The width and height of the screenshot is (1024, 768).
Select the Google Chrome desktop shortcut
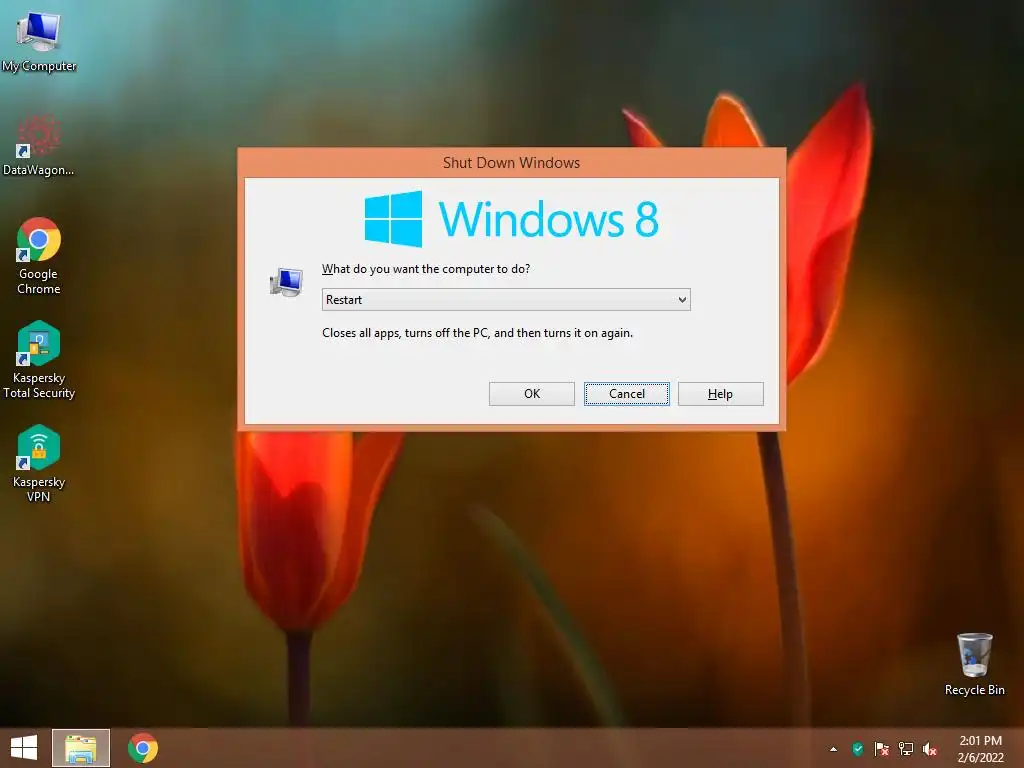tap(39, 255)
